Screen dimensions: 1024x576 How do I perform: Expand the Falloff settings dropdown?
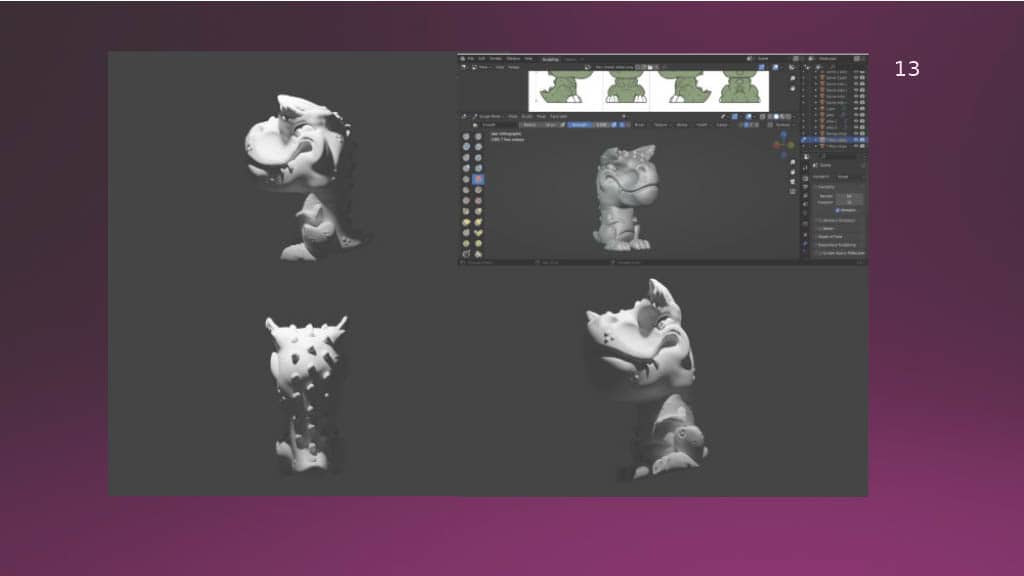(702, 125)
